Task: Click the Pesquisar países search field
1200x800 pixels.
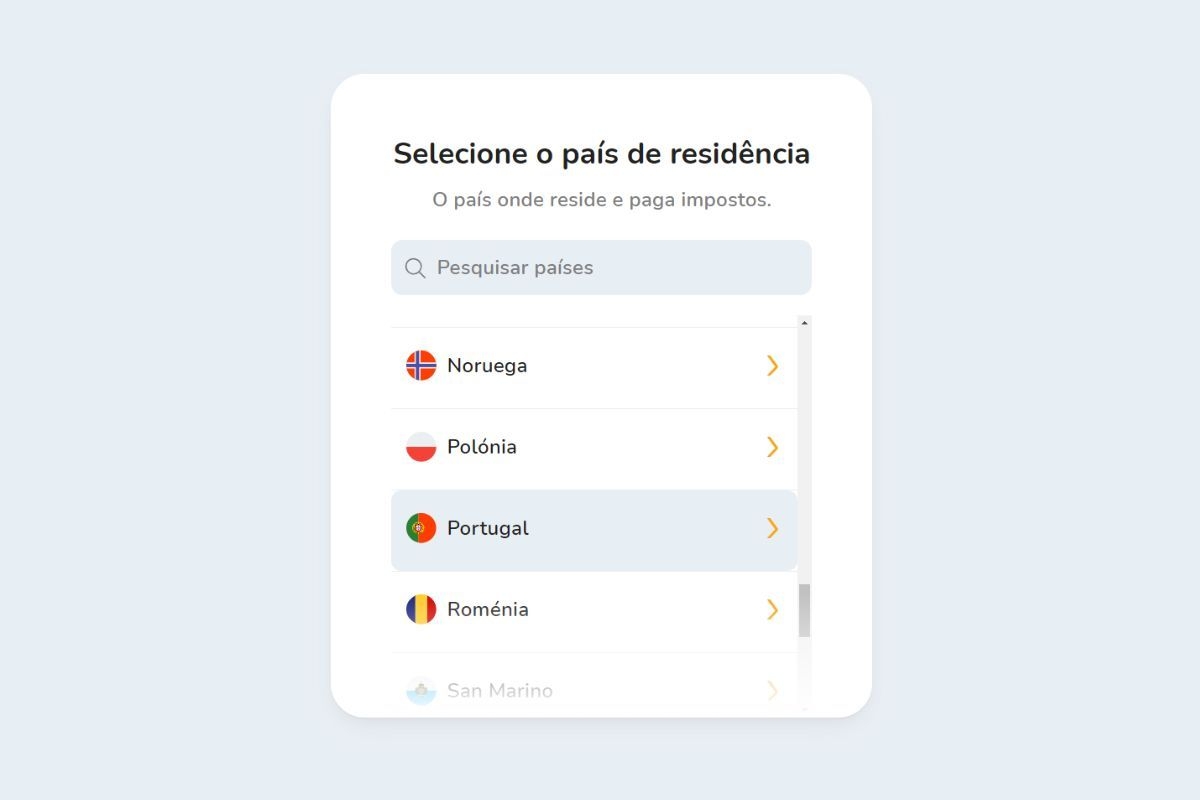Action: pos(600,267)
